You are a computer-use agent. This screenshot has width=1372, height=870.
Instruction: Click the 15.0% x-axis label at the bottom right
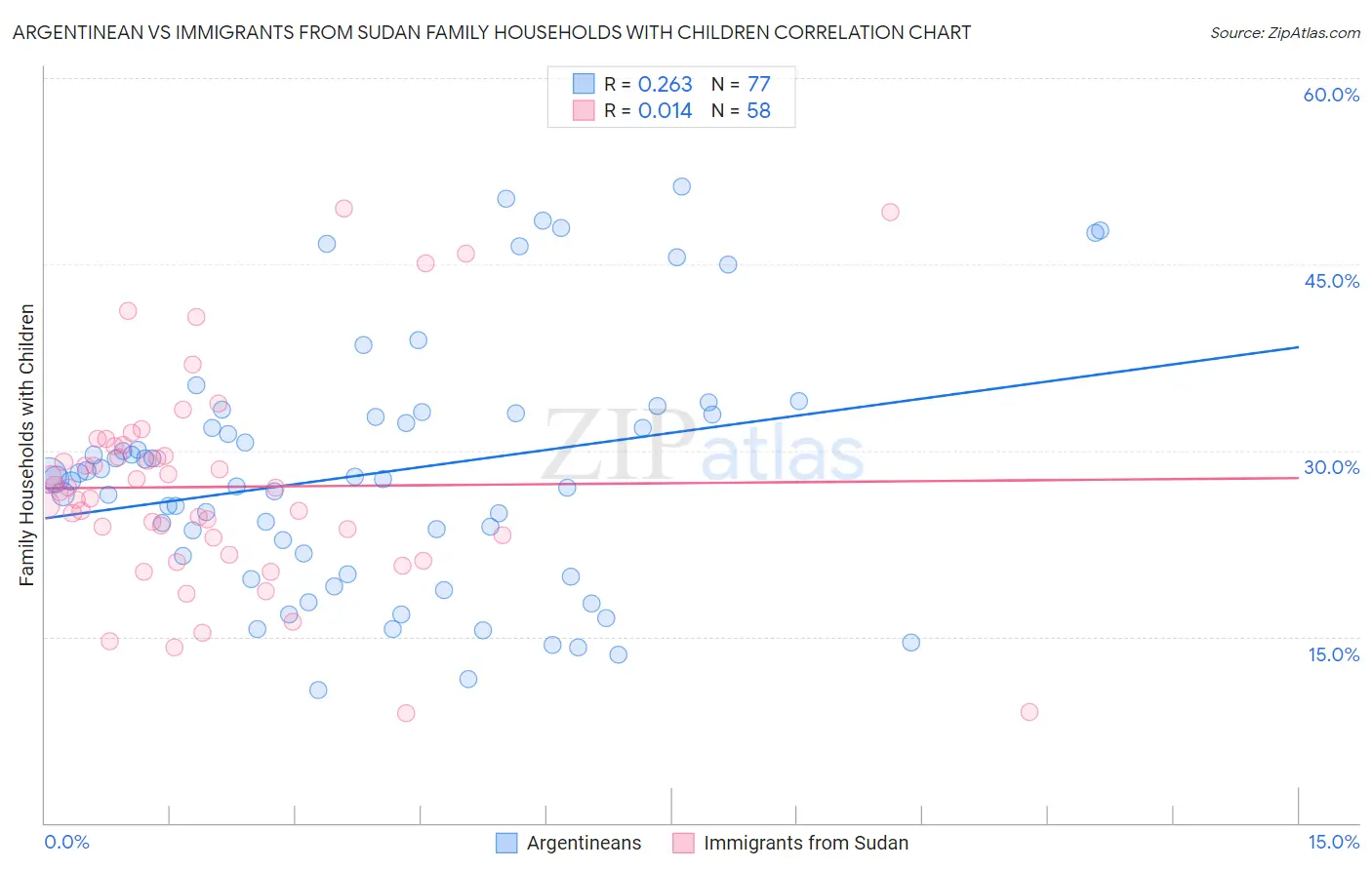(1333, 842)
